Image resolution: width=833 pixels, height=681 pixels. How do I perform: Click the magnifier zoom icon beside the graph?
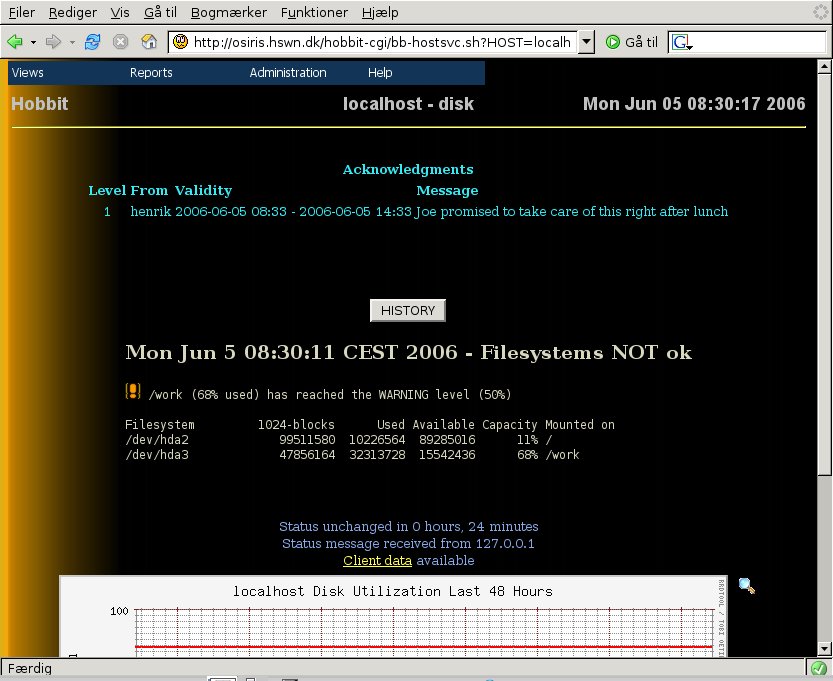click(747, 586)
